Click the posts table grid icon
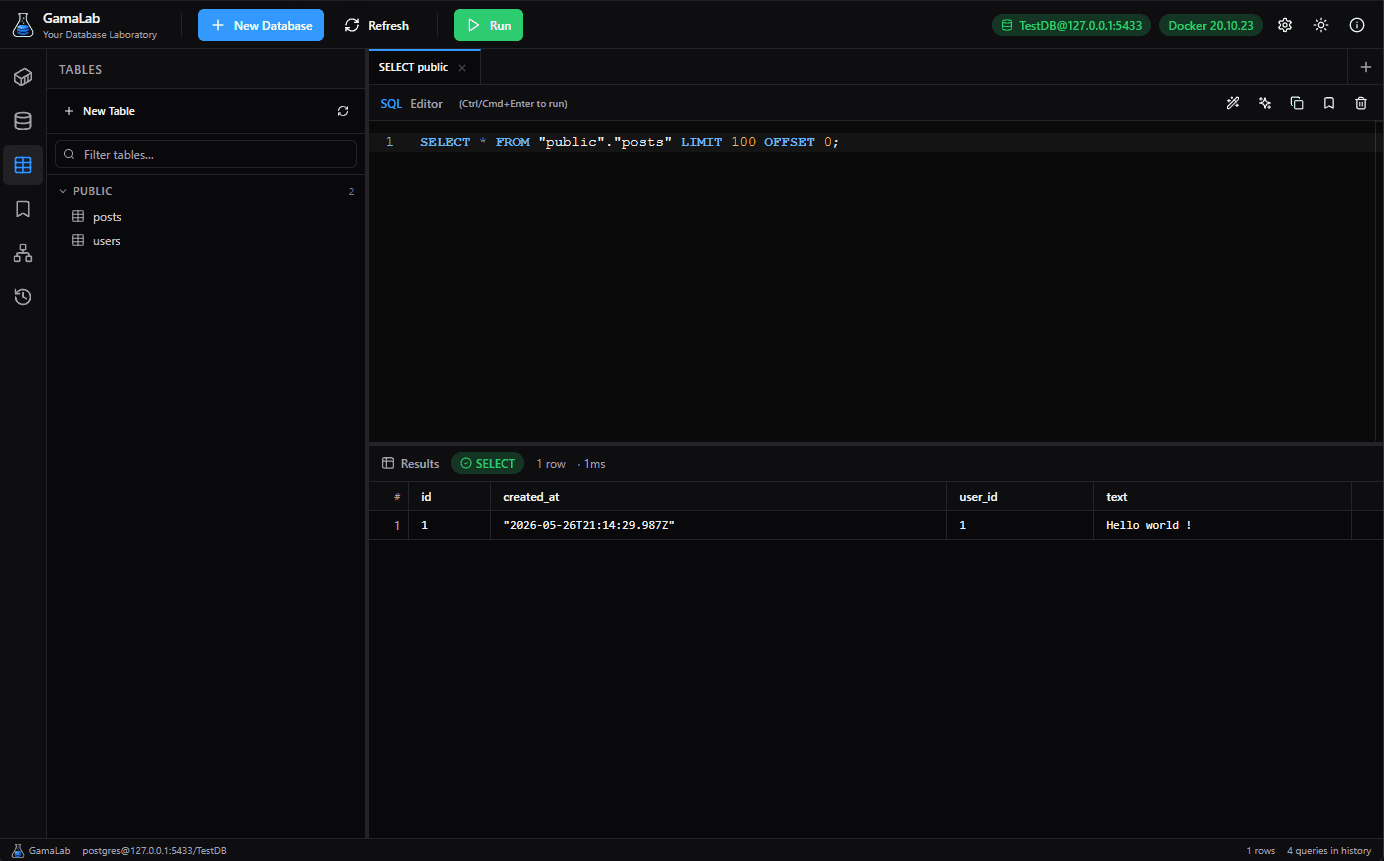The image size is (1384, 861). [79, 217]
